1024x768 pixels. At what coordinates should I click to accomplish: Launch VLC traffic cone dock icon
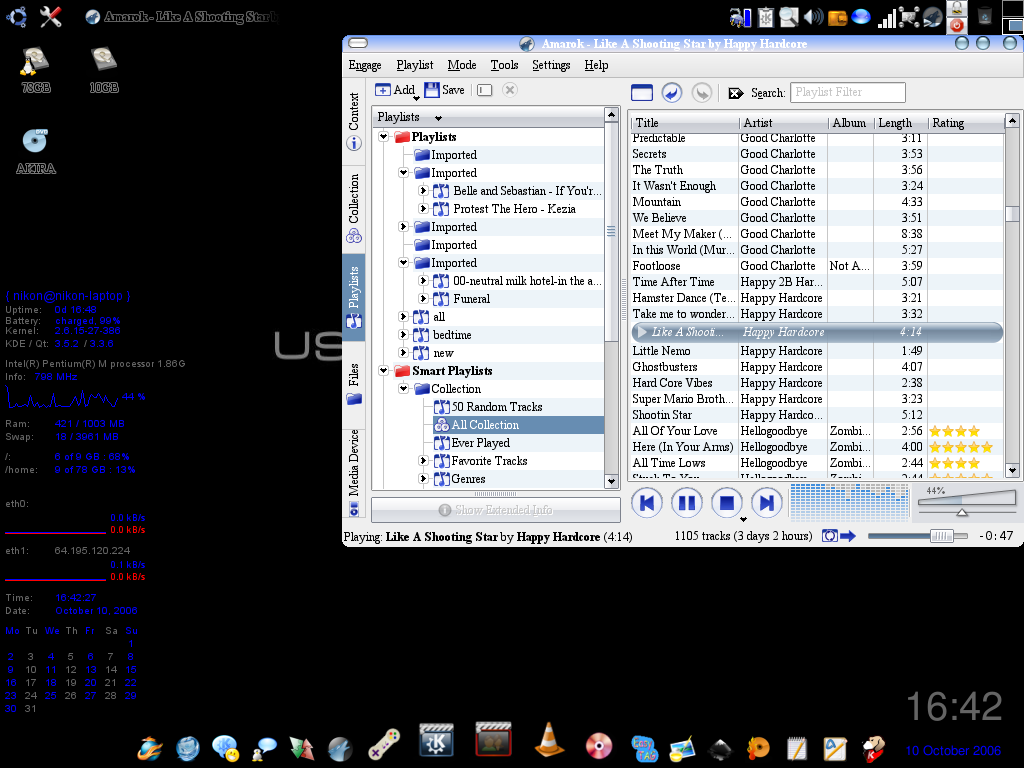pos(549,741)
